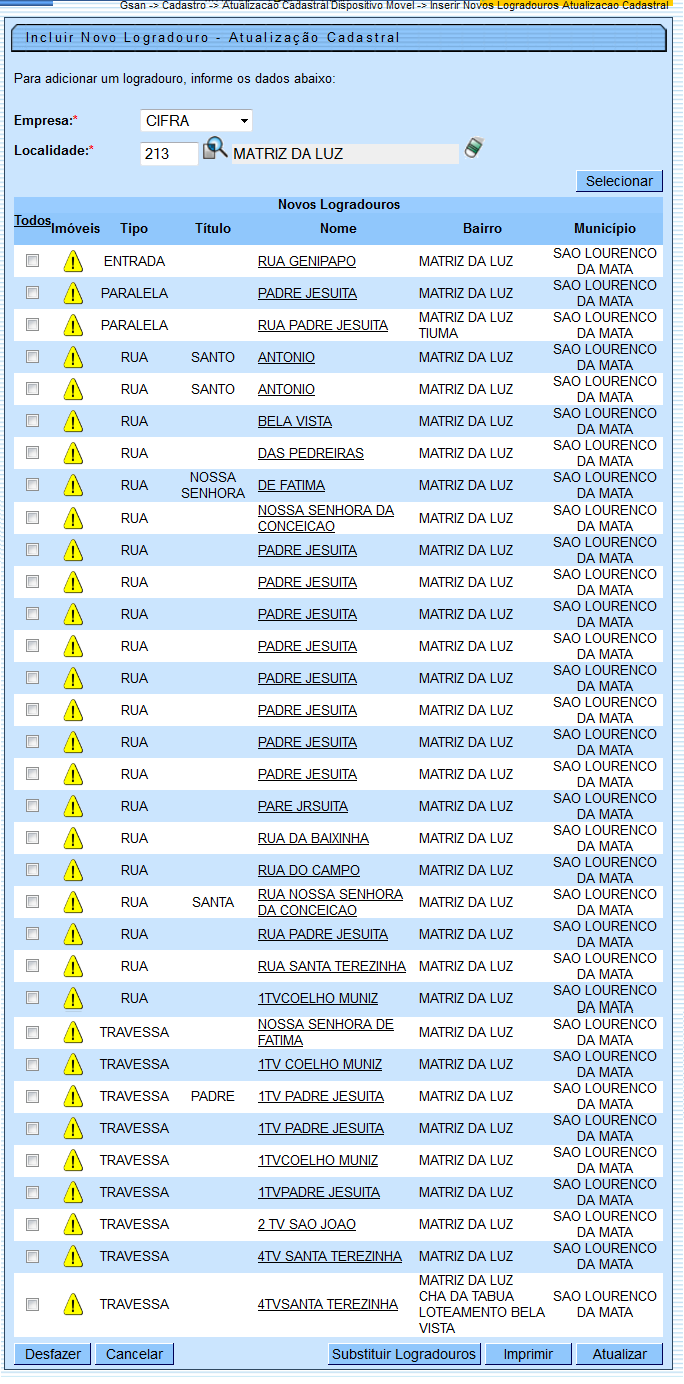
Task: Click warning icon in PARALELA RUA PADRE JESUITA row
Action: pyautogui.click(x=73, y=325)
